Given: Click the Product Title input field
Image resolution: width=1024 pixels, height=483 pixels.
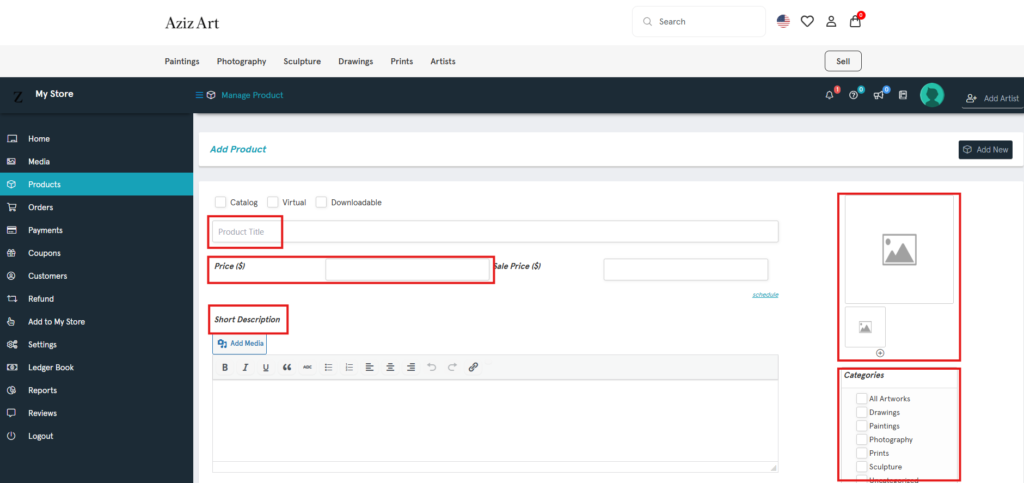Looking at the screenshot, I should (x=494, y=232).
